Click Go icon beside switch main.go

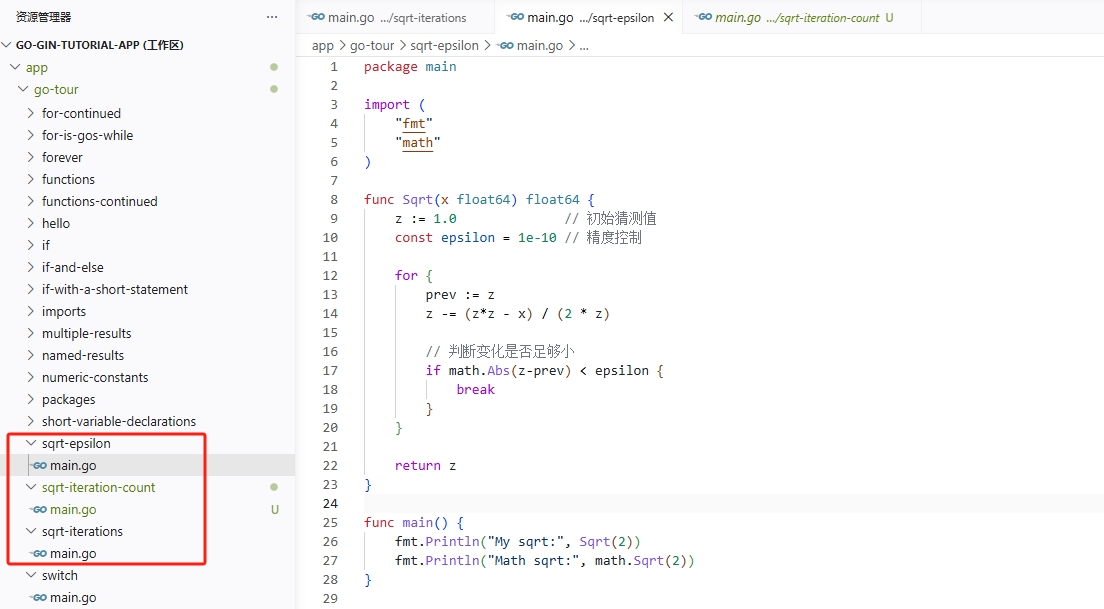pos(39,597)
